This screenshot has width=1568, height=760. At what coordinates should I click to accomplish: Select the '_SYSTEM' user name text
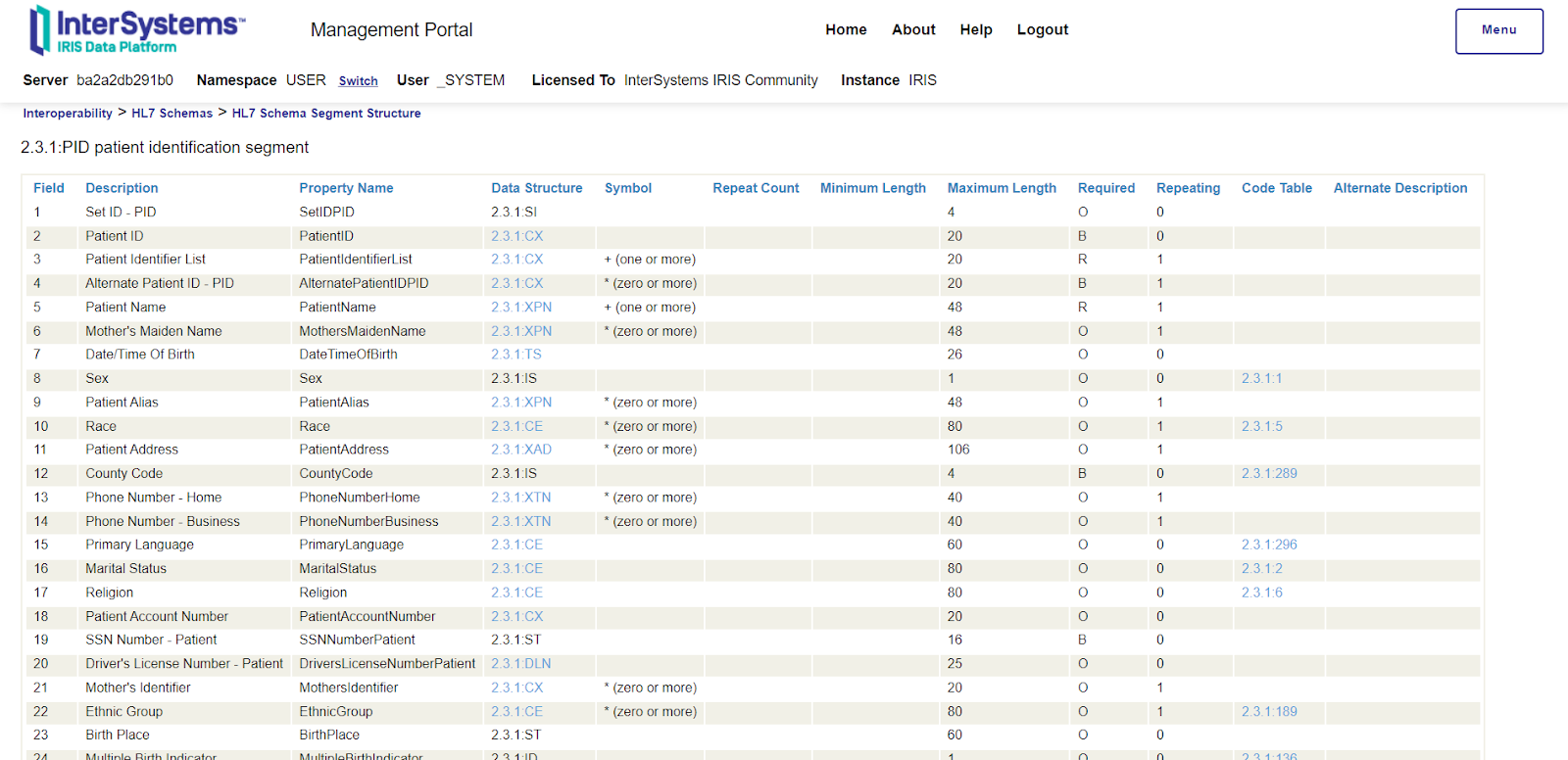[471, 80]
